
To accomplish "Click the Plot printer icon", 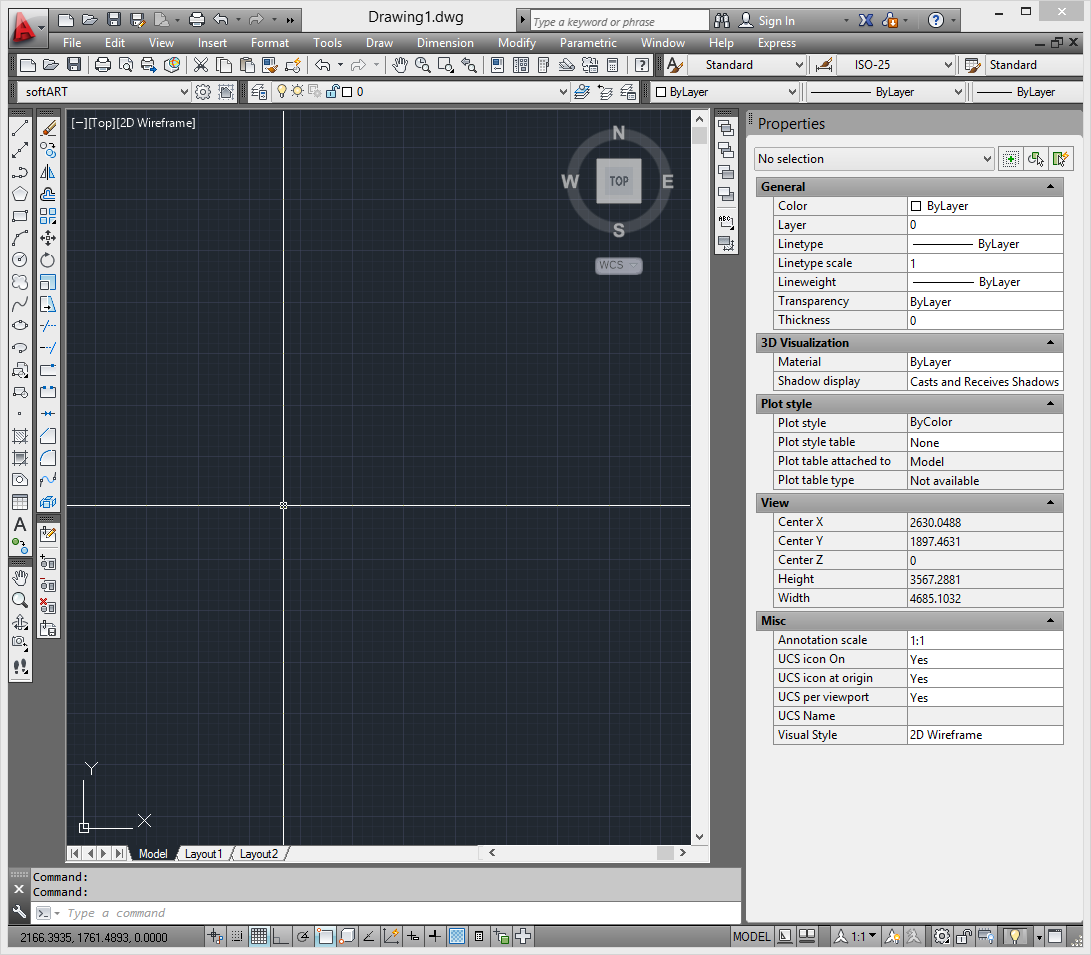I will tap(102, 65).
